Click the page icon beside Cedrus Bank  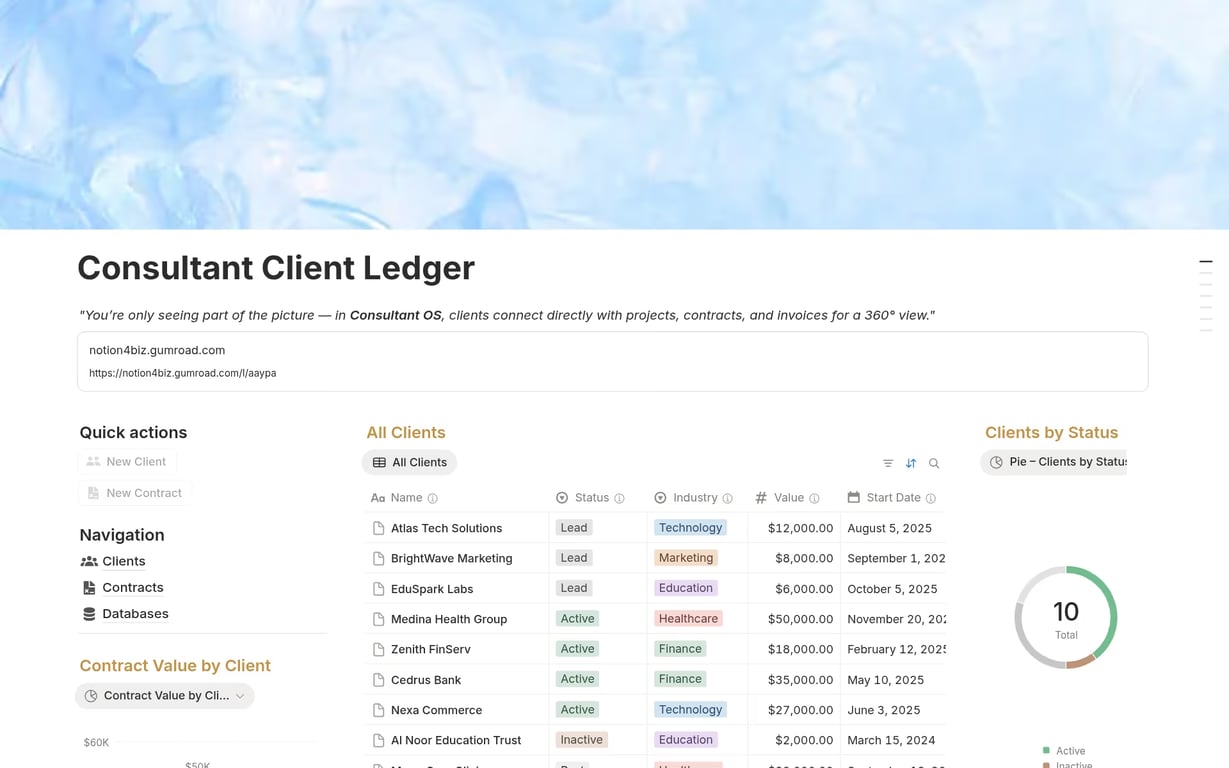click(378, 680)
